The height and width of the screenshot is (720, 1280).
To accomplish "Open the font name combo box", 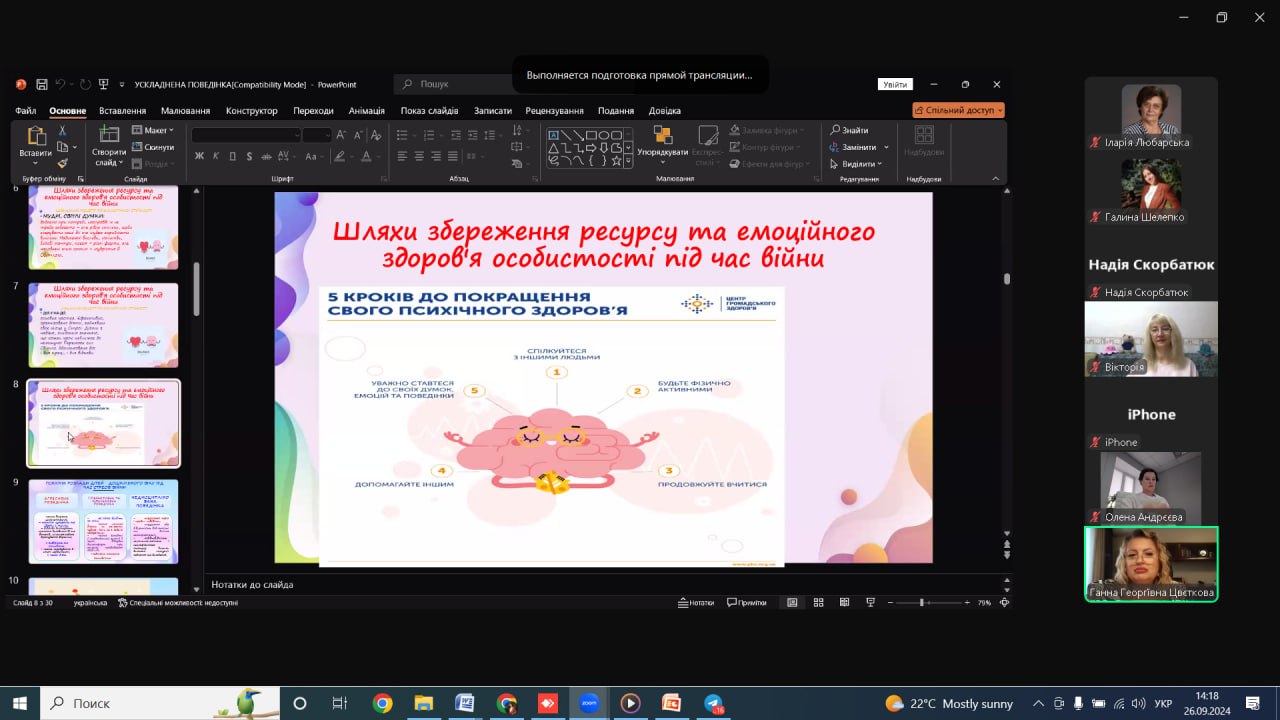I will [x=246, y=135].
